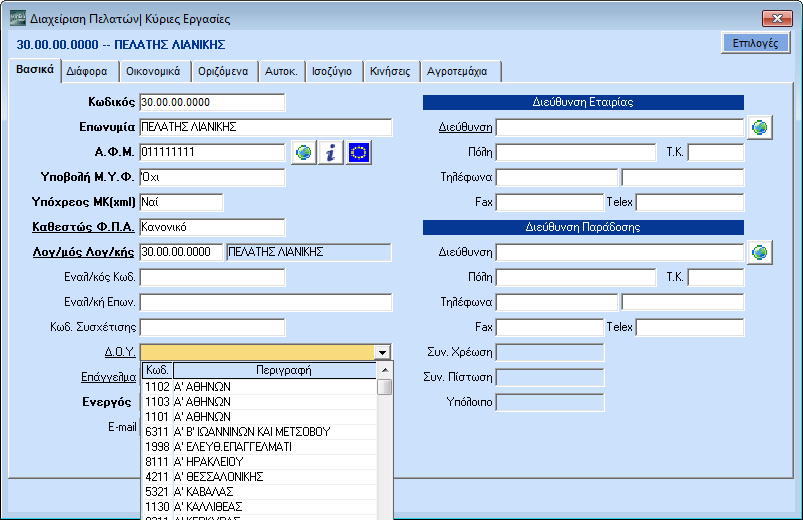
Task: Click the Καθεστώς Φ.Π.Α. label link
Action: (83, 227)
